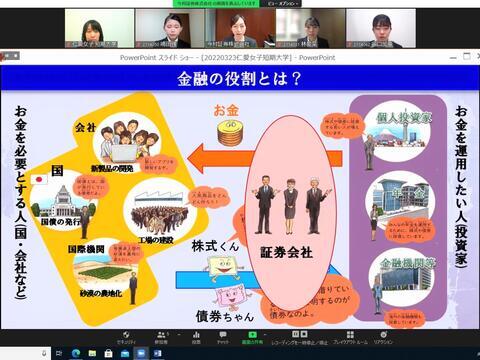The width and height of the screenshot is (480, 360).
Task: Open the Chat (チャット) panel
Action: pos(223,337)
